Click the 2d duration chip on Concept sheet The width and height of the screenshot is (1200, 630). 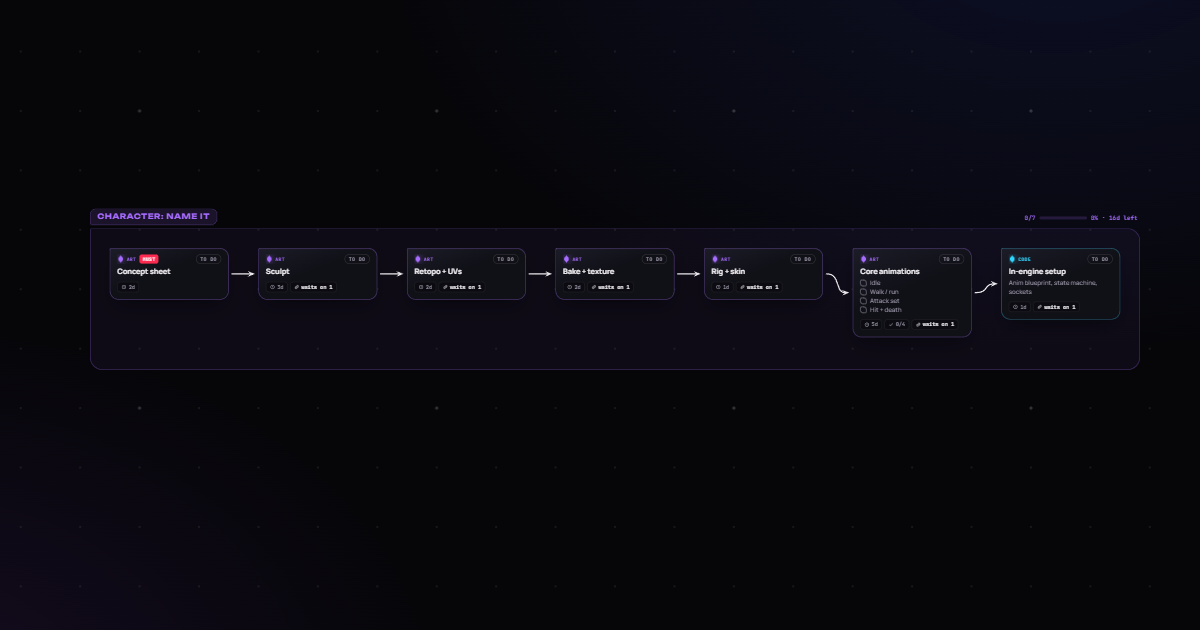coord(128,287)
